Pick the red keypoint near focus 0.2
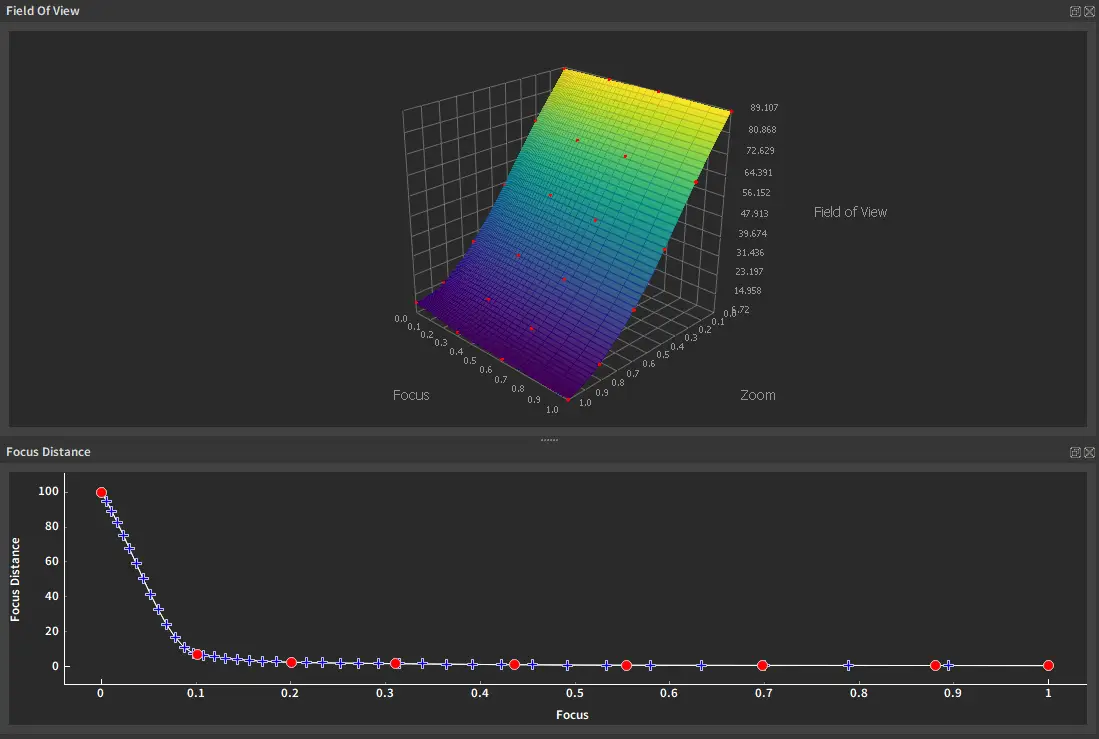1099x739 pixels. point(291,662)
